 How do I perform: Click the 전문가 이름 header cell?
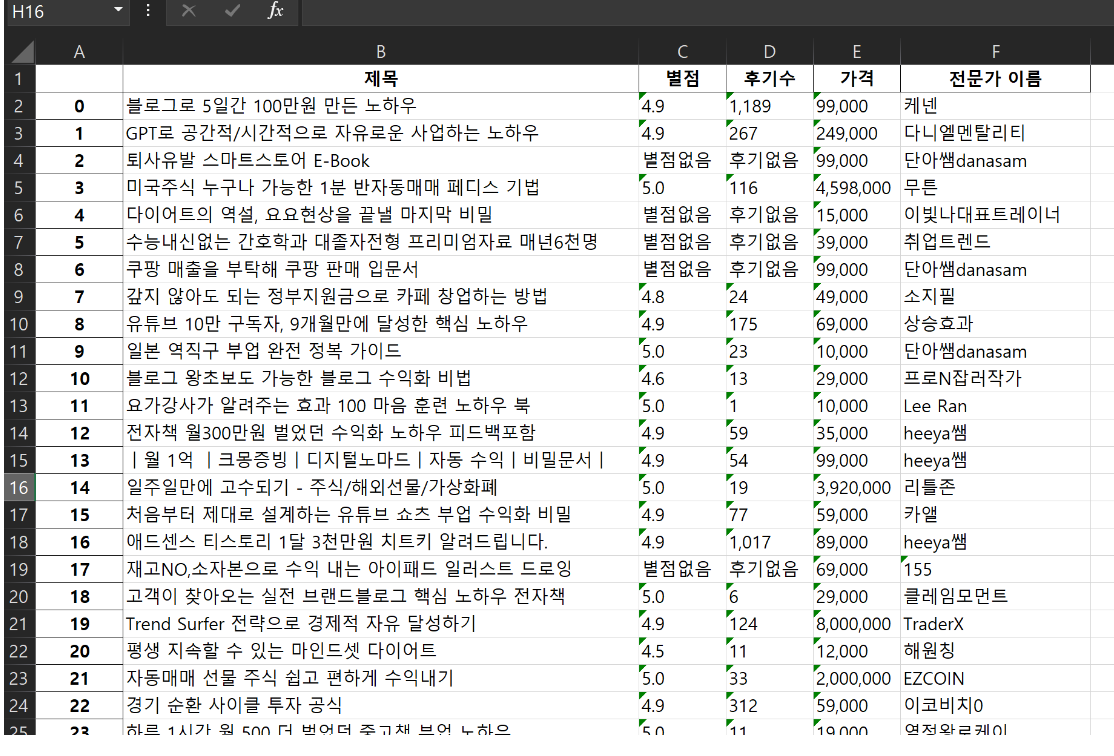(995, 79)
